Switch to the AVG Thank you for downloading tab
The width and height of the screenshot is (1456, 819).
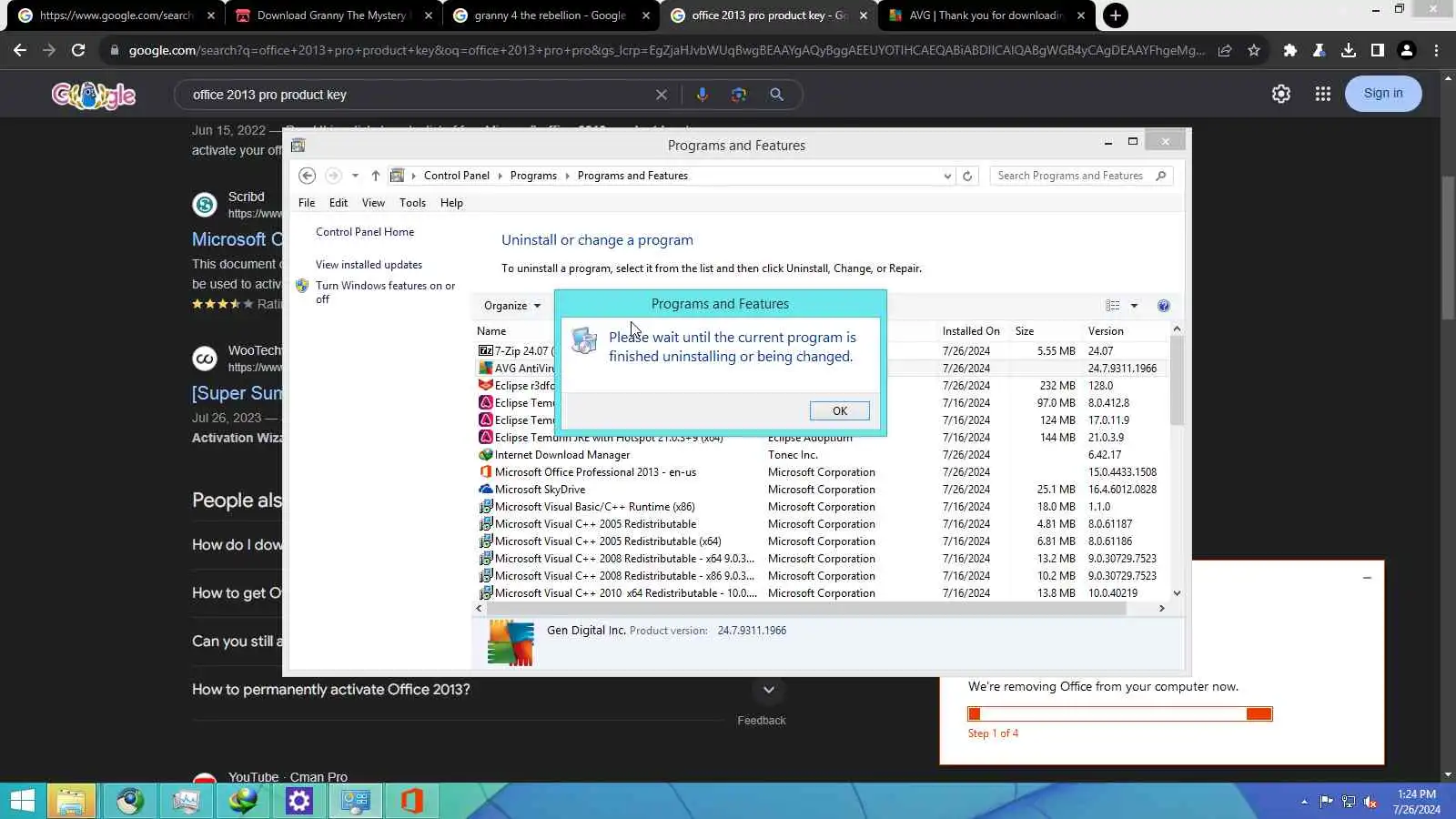pos(986,15)
